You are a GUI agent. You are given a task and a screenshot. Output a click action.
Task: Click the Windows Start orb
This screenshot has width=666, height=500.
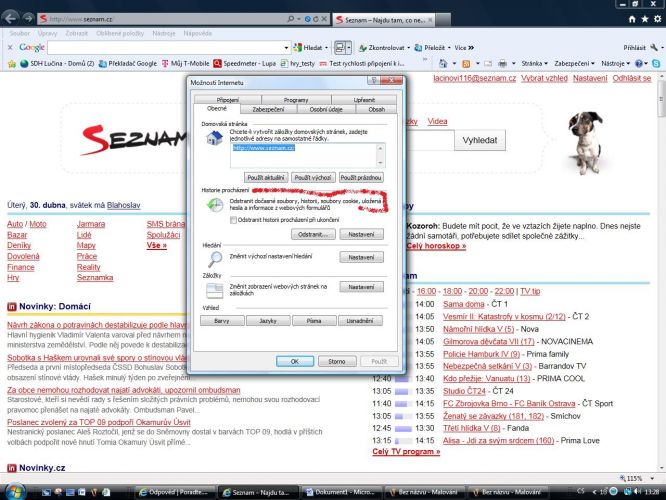point(15,492)
